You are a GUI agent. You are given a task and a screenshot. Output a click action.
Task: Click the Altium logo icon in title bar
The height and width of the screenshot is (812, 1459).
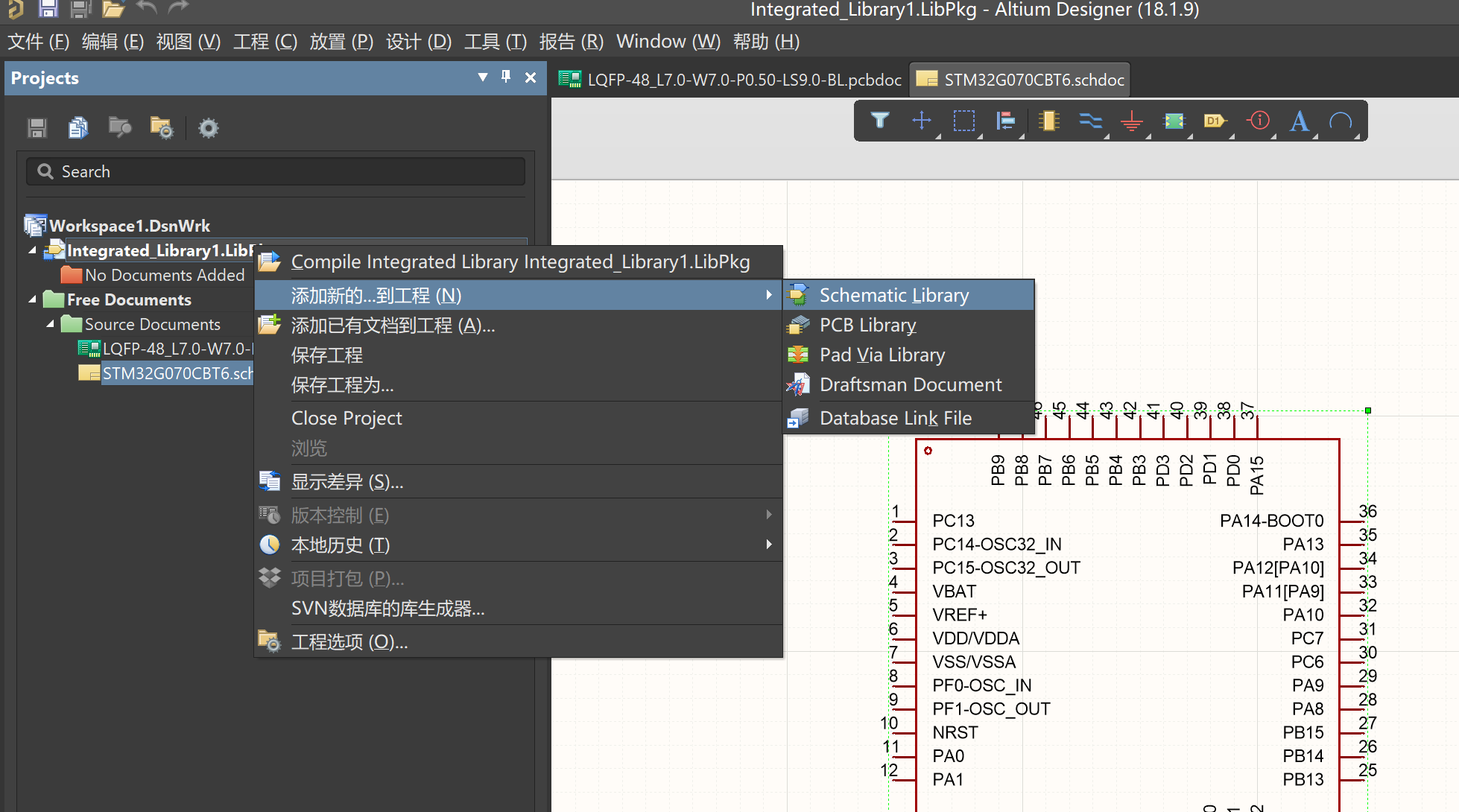[x=15, y=8]
